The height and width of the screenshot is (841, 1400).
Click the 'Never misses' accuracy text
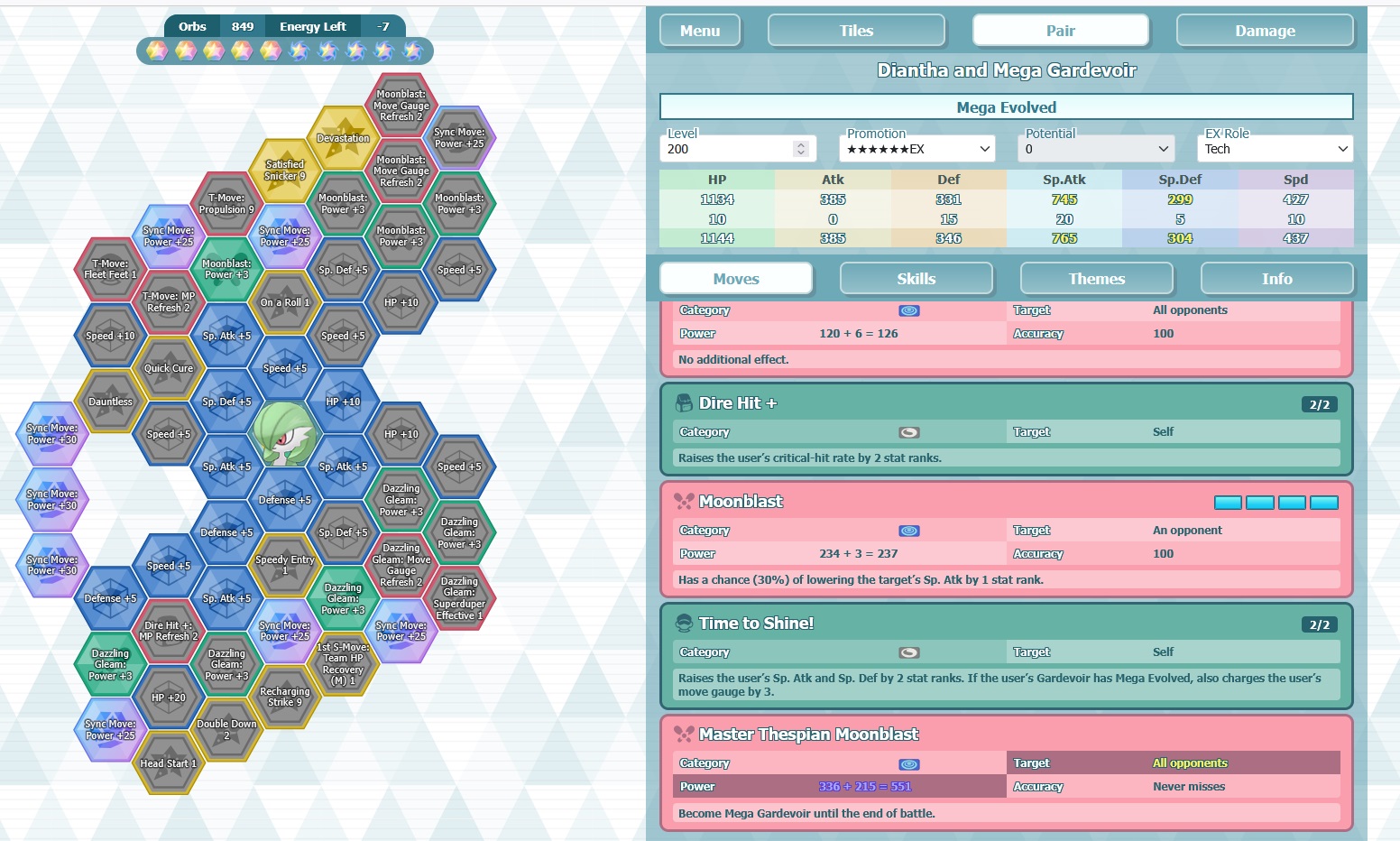click(x=1189, y=787)
